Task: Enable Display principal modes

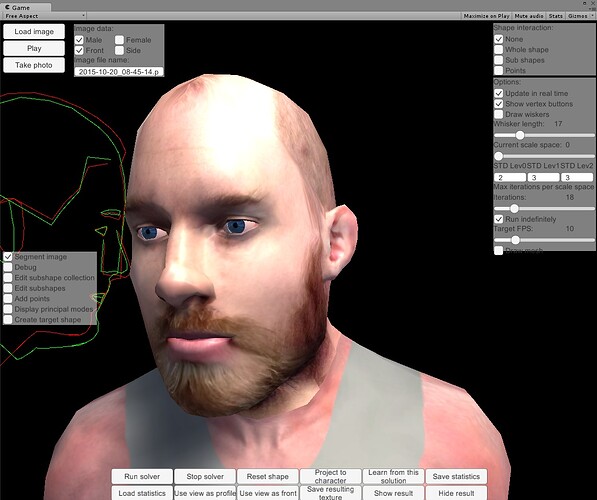Action: [x=8, y=309]
